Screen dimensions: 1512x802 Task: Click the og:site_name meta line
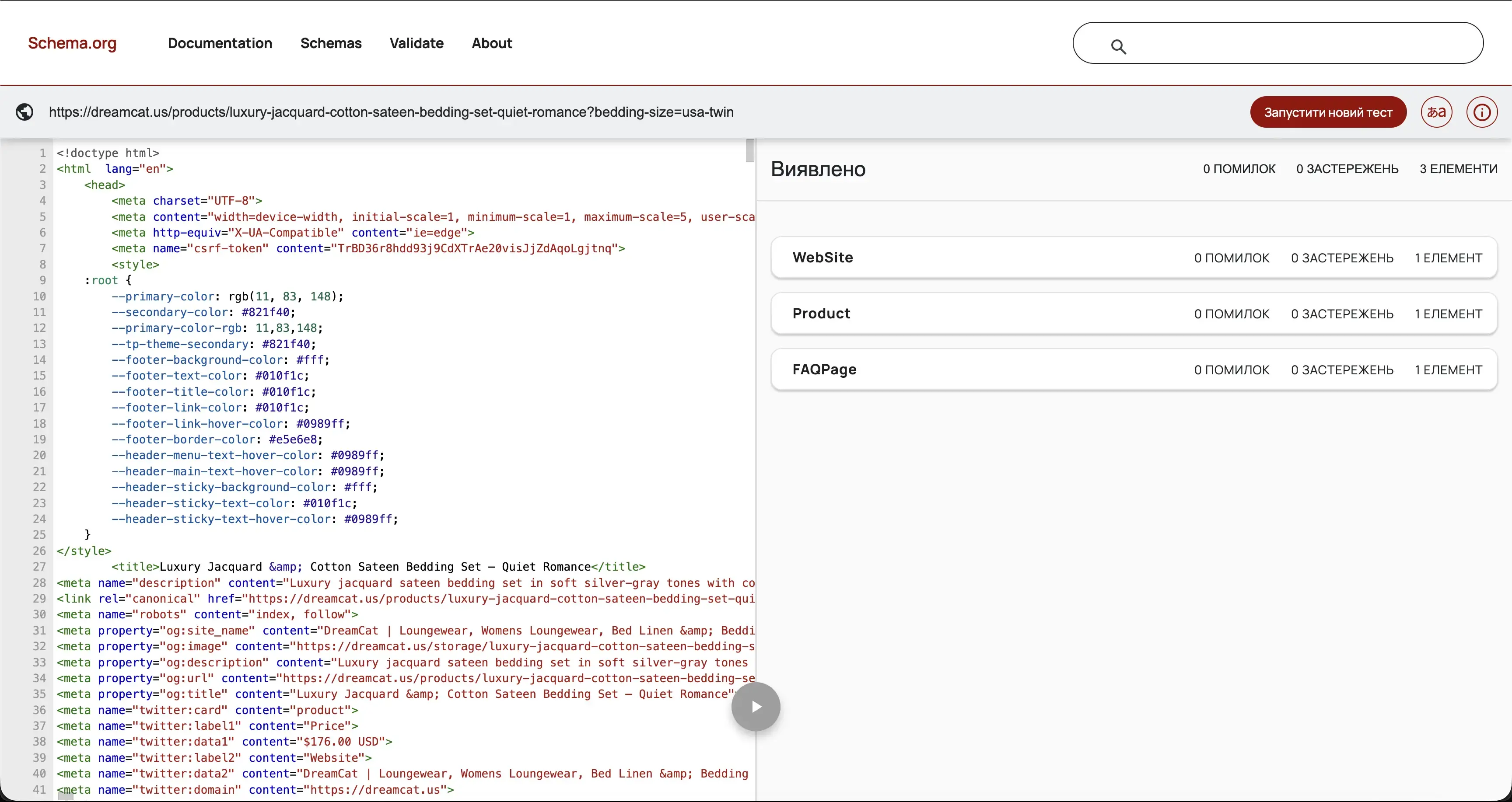tap(406, 631)
